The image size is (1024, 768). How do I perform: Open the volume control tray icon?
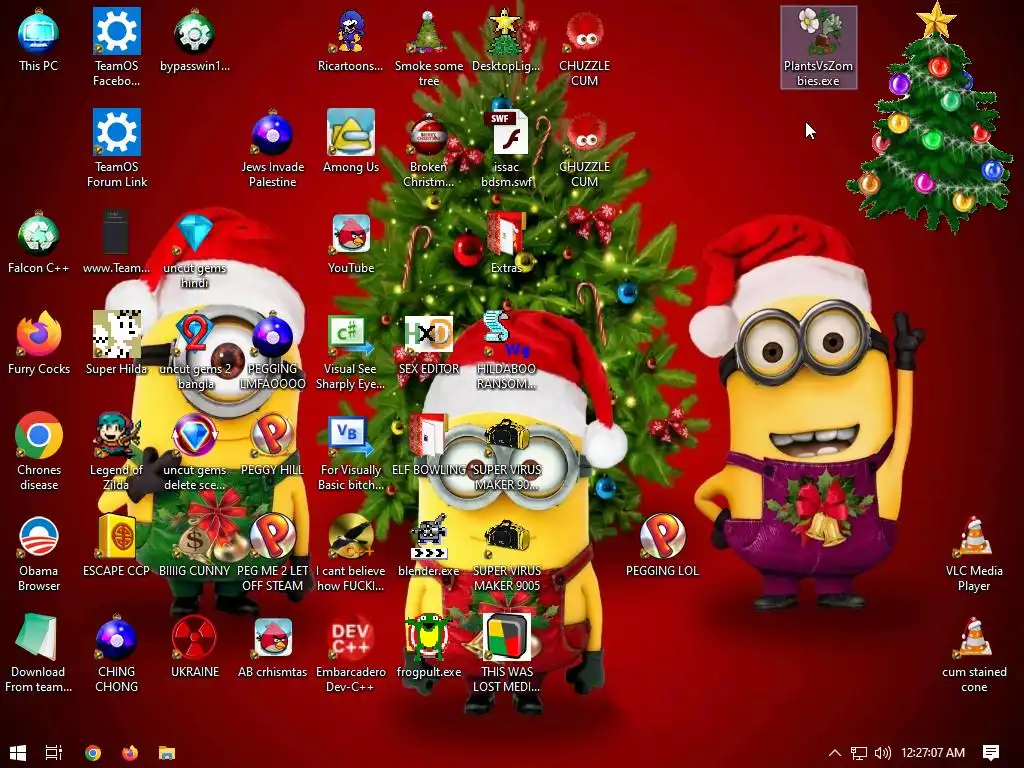pyautogui.click(x=882, y=753)
